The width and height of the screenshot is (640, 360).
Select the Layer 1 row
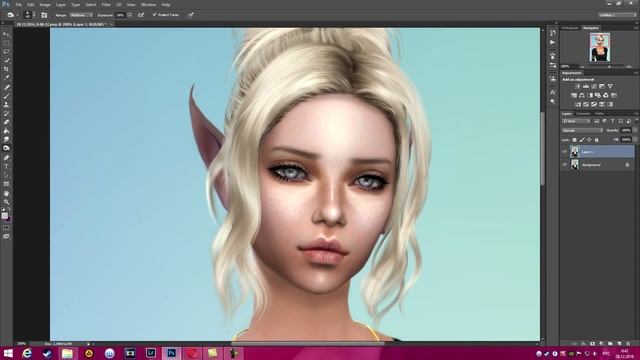[598, 152]
